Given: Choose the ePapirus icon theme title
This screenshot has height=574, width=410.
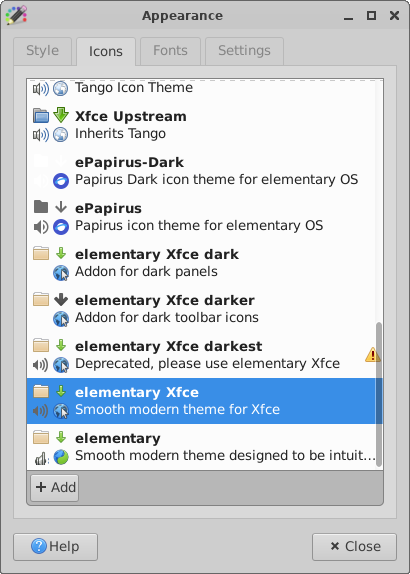Looking at the screenshot, I should 108,208.
